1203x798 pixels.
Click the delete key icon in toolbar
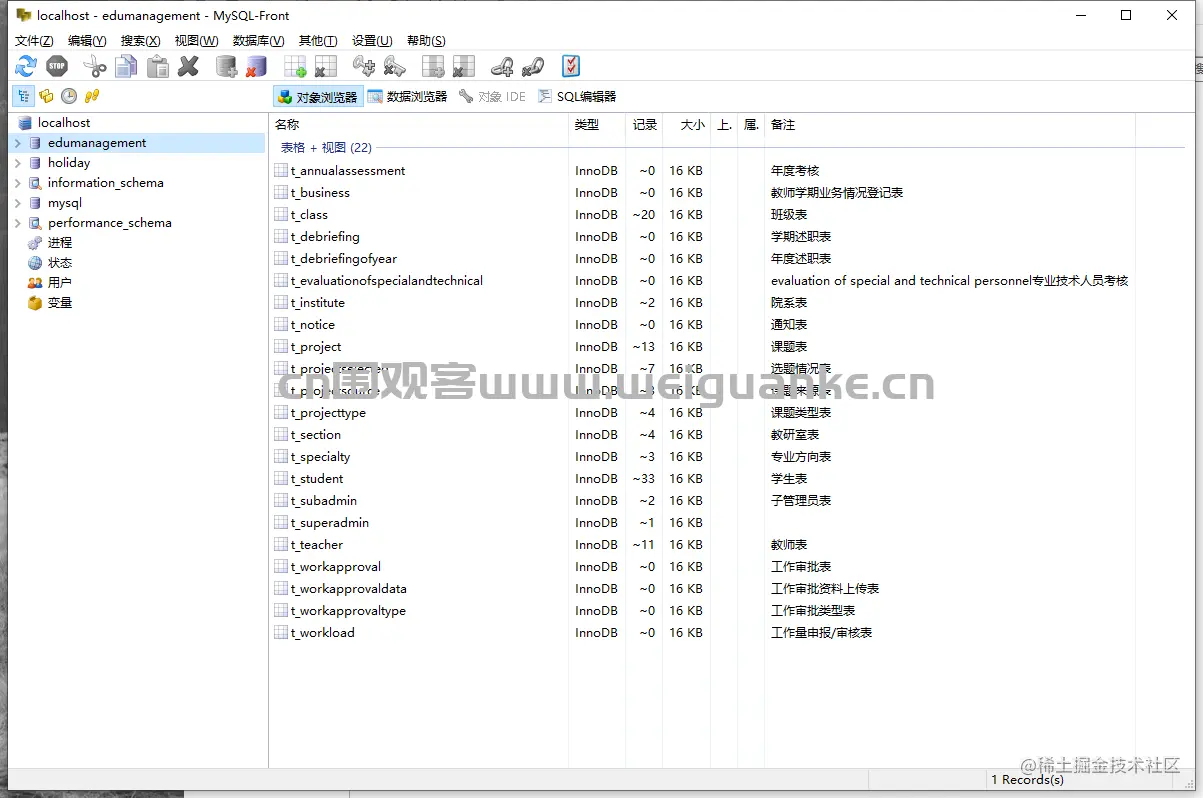click(x=395, y=67)
